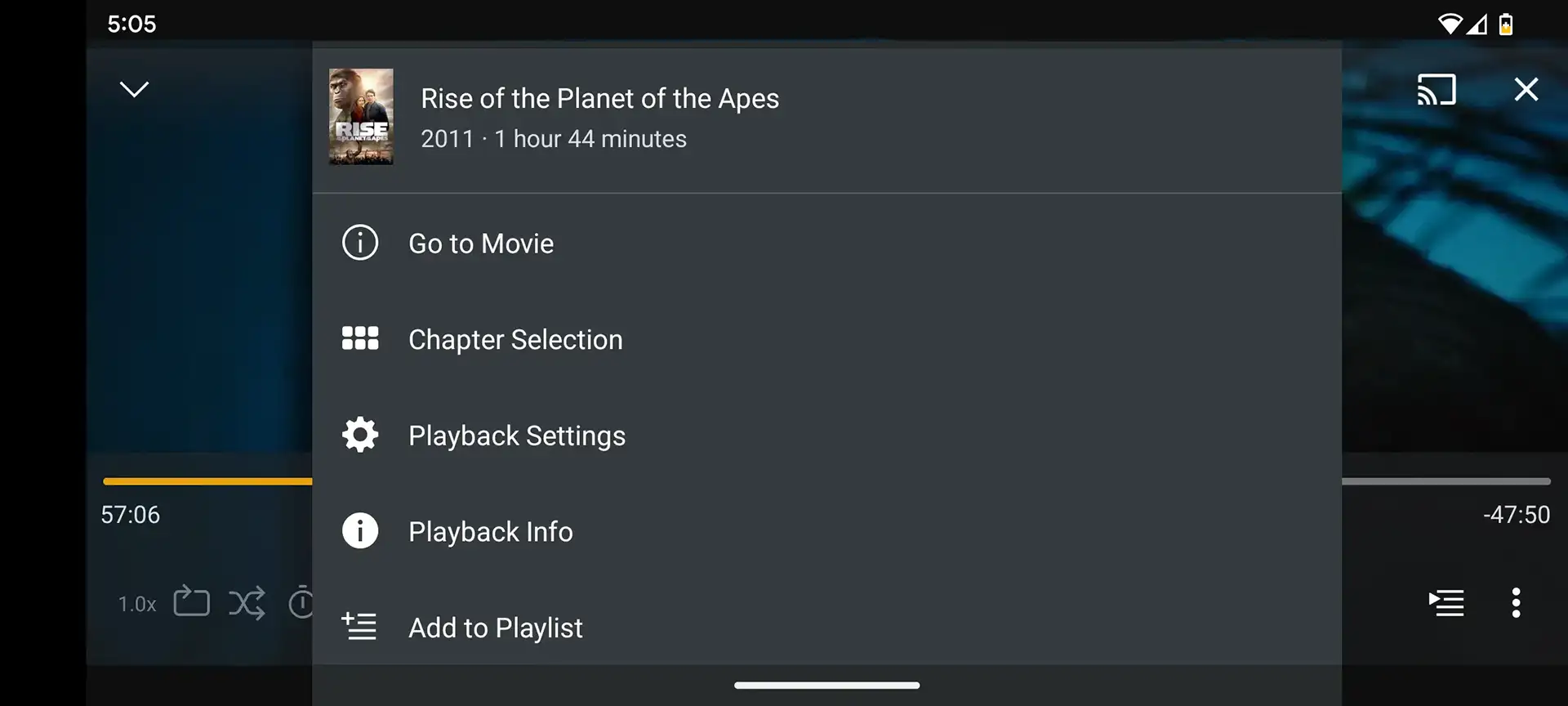
Task: Tap the Playback Info circle icon
Action: pyautogui.click(x=359, y=530)
